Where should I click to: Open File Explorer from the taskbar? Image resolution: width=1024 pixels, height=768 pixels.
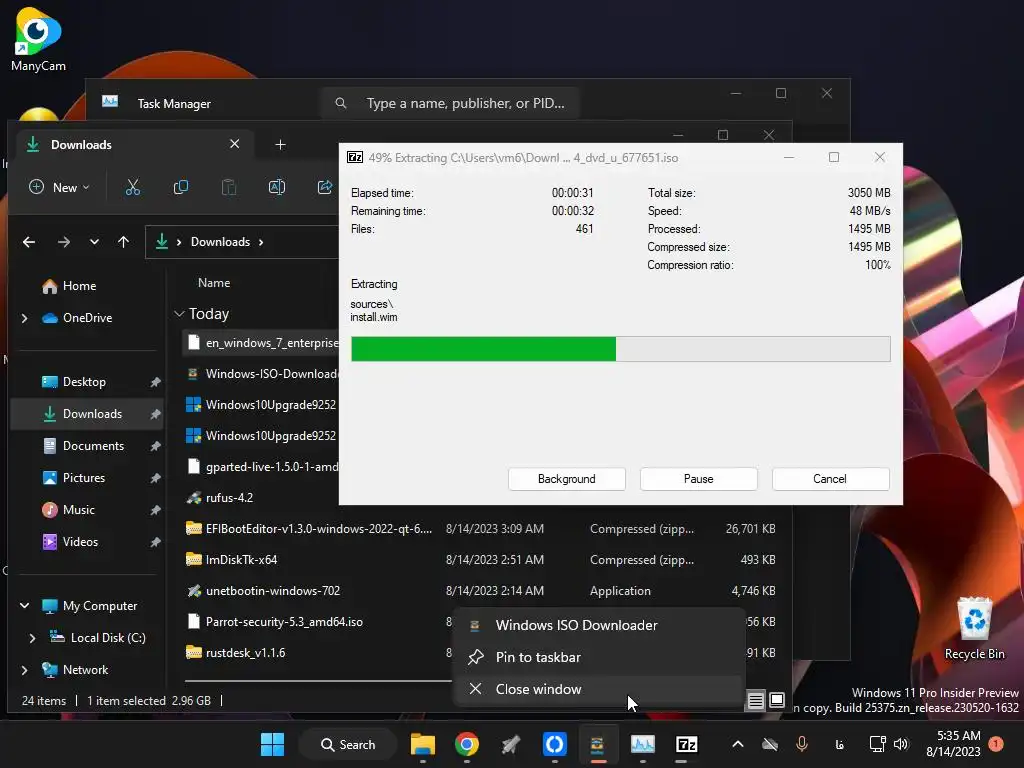pos(423,744)
